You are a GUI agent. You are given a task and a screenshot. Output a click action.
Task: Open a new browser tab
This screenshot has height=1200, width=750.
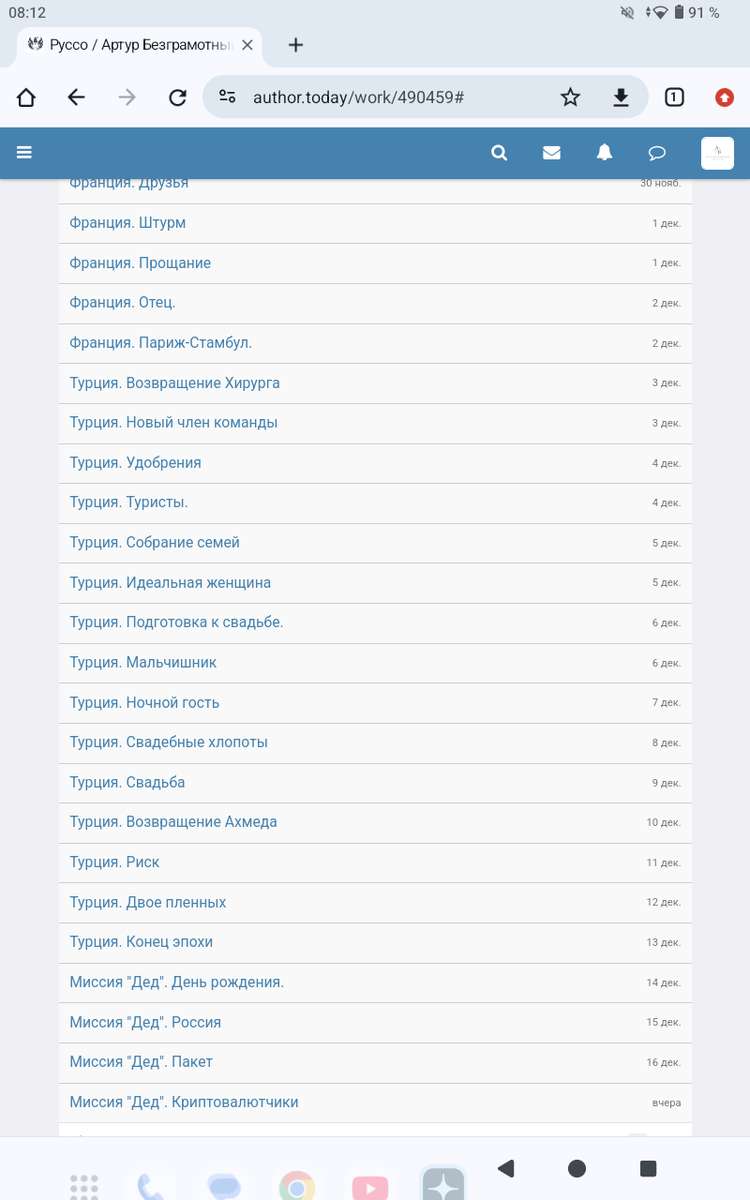[x=295, y=45]
